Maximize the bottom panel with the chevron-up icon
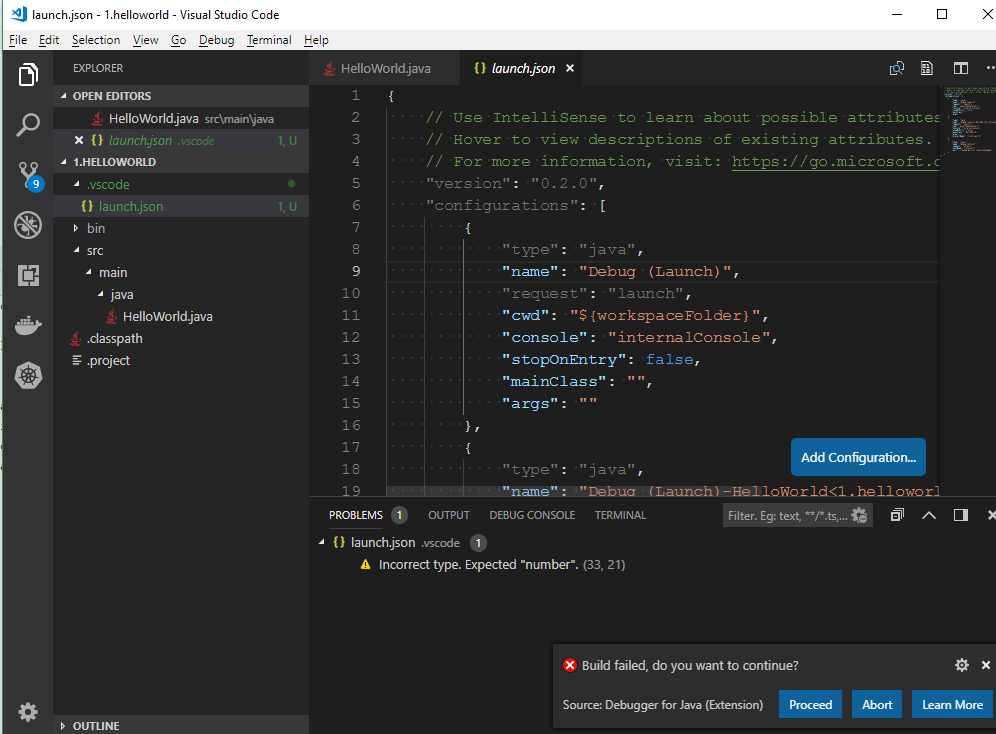This screenshot has height=734, width=996. 929,515
